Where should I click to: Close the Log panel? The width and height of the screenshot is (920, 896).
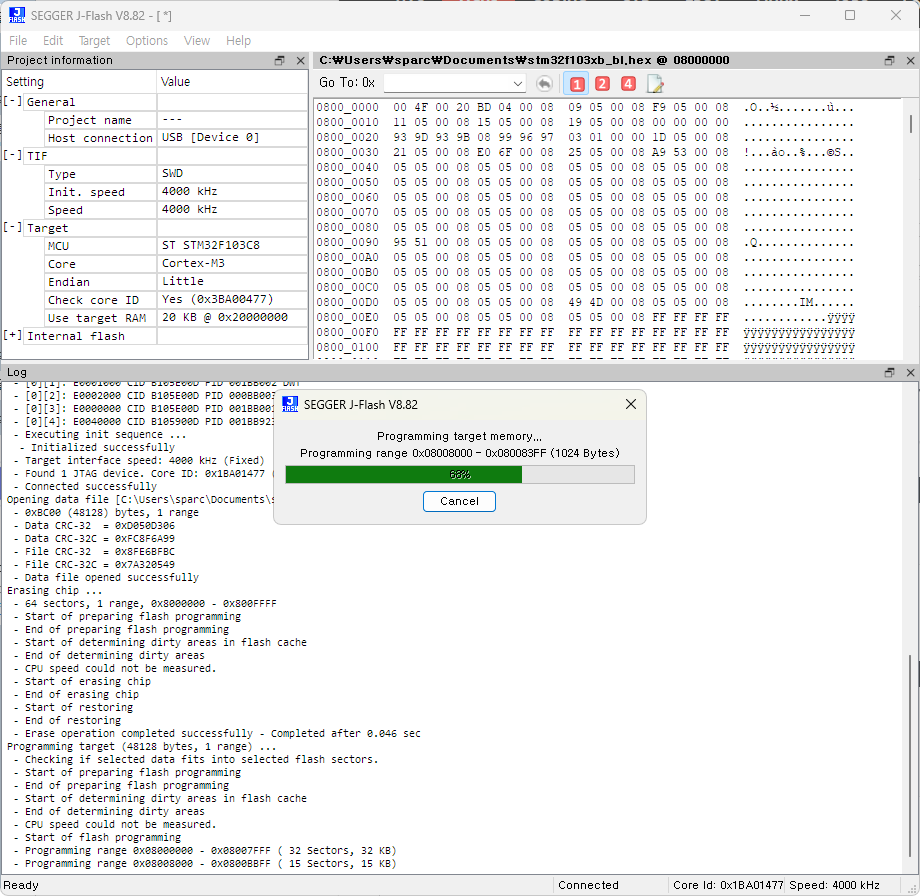pyautogui.click(x=909, y=373)
